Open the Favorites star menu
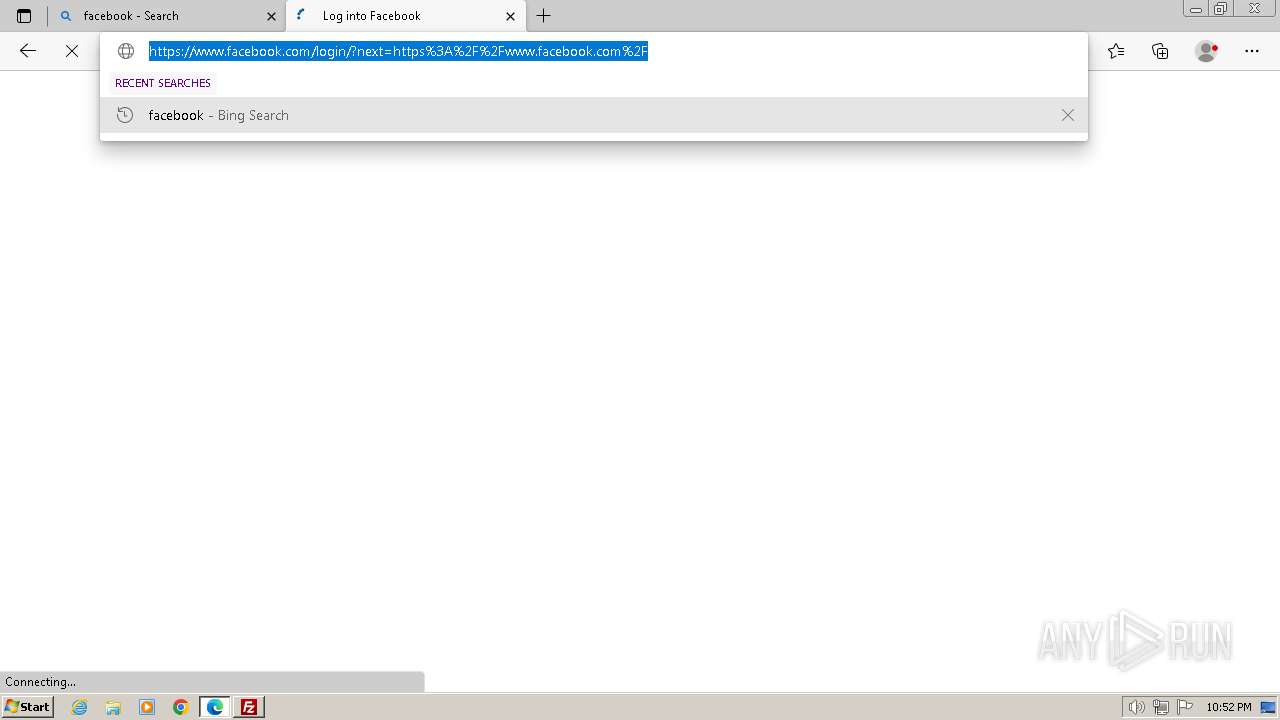Image resolution: width=1280 pixels, height=720 pixels. (x=1116, y=51)
